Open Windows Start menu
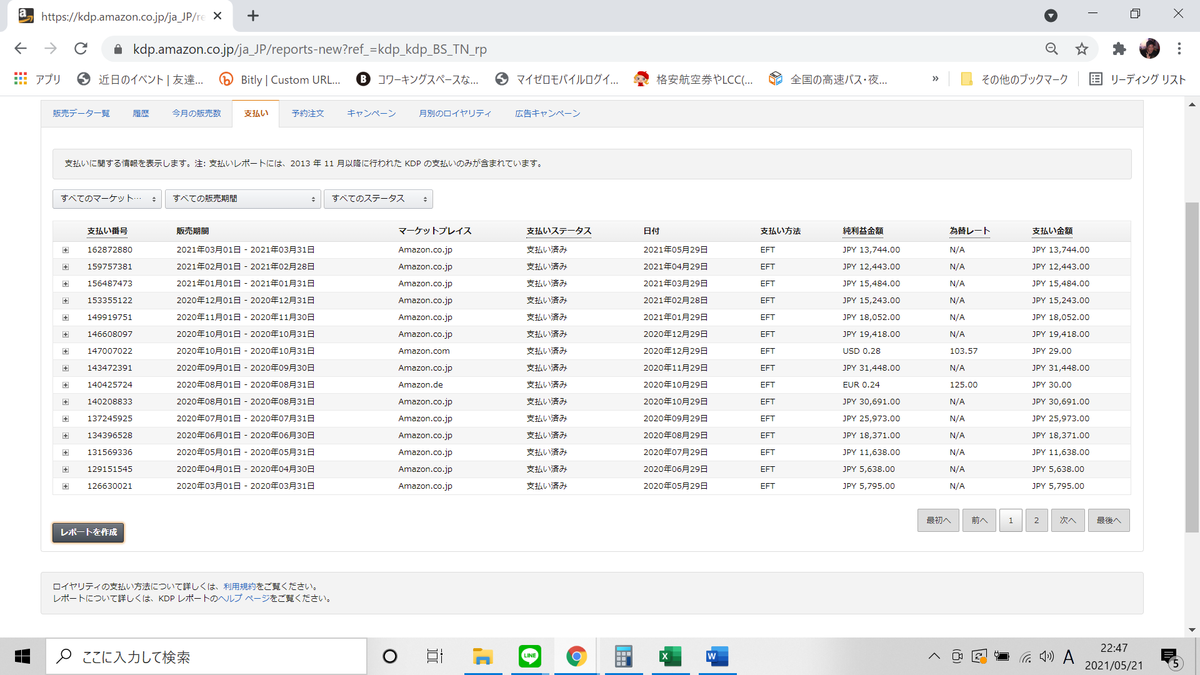The image size is (1200, 675). point(23,656)
